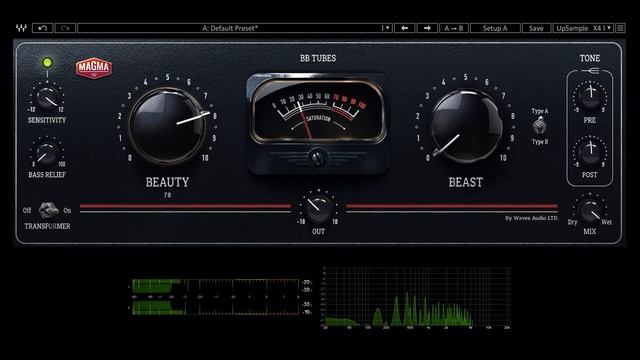Click the green level meter display
This screenshot has height=360, width=640.
pos(216,297)
